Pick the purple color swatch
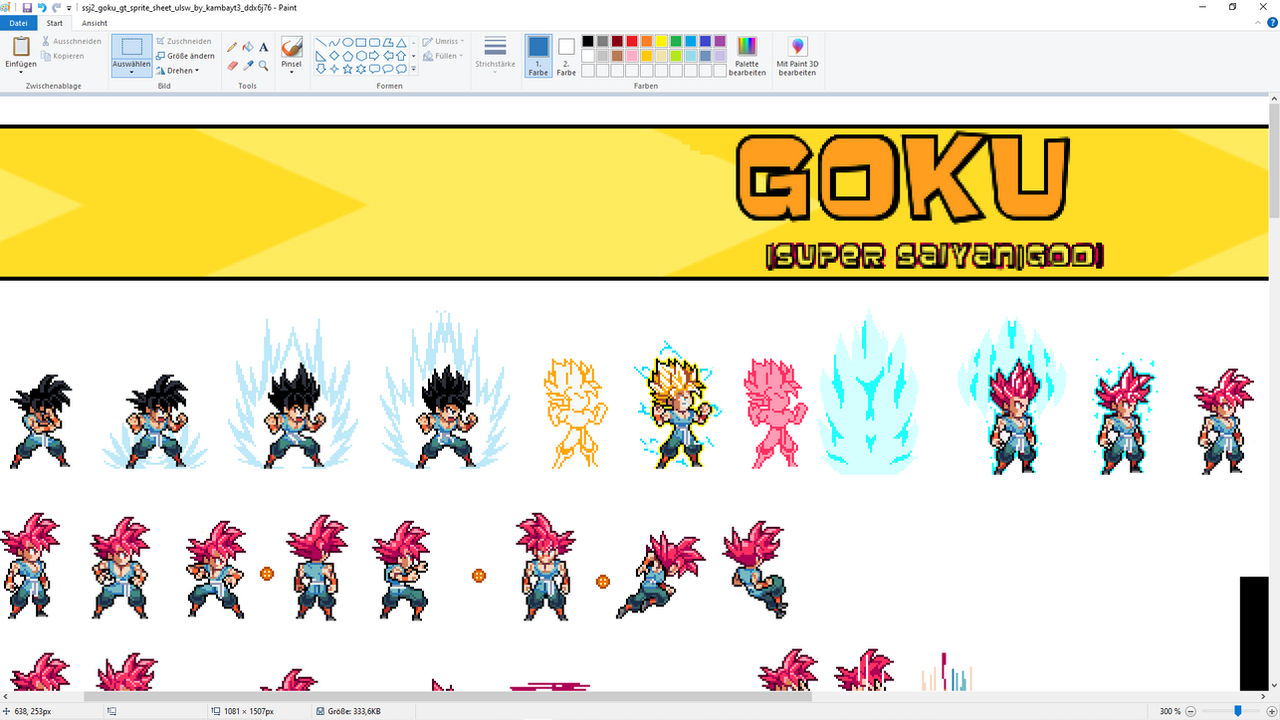The height and width of the screenshot is (720, 1280). (x=720, y=41)
